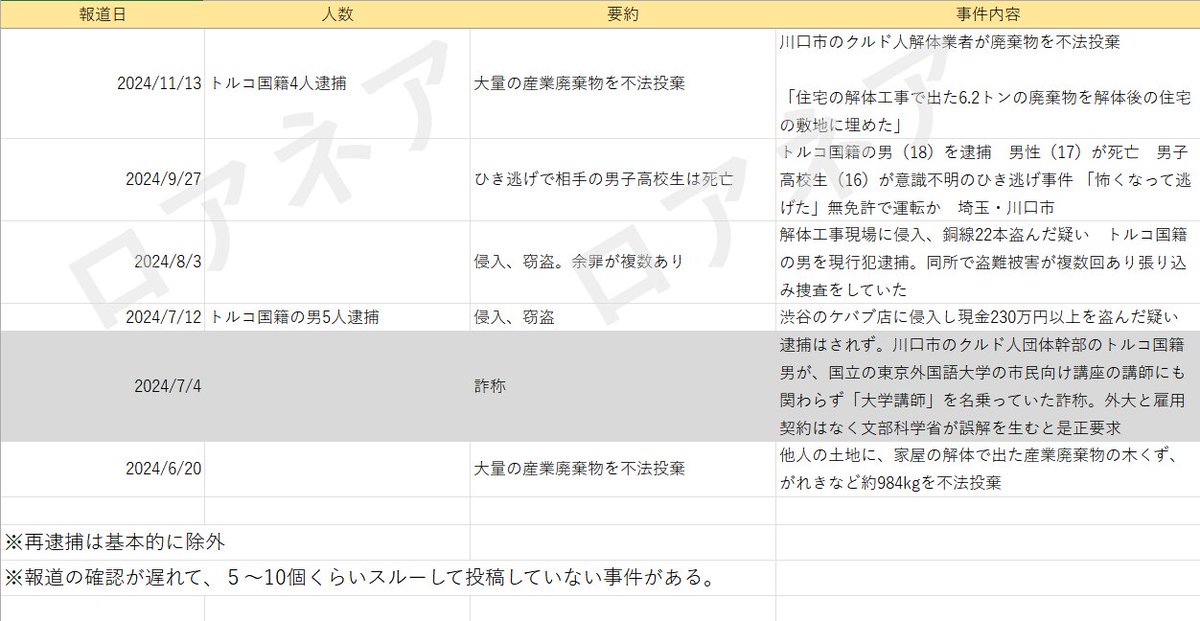Image resolution: width=1200 pixels, height=621 pixels.
Task: Click the detail cell about 銅線22本盗んだ疑い
Action: coord(987,262)
